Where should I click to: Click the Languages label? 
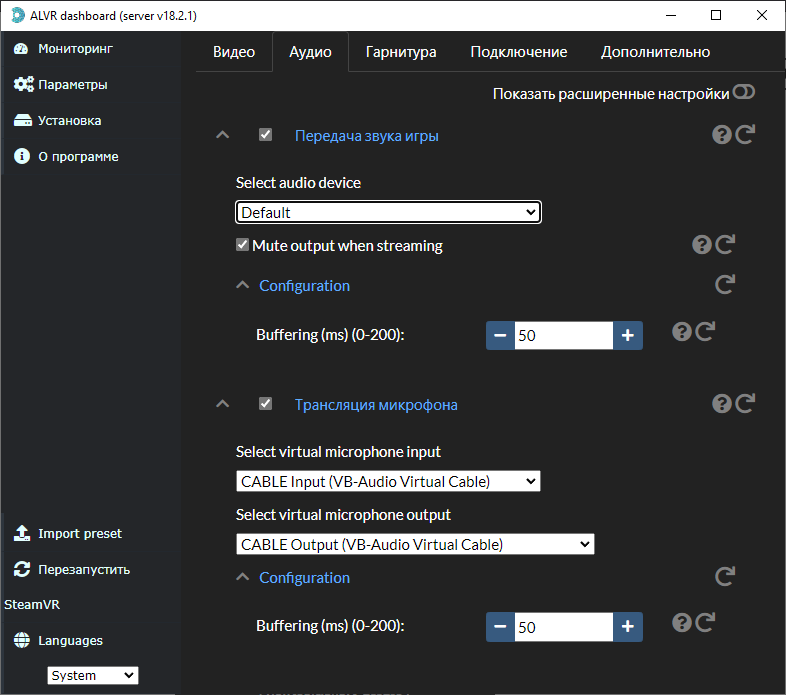[x=70, y=640]
